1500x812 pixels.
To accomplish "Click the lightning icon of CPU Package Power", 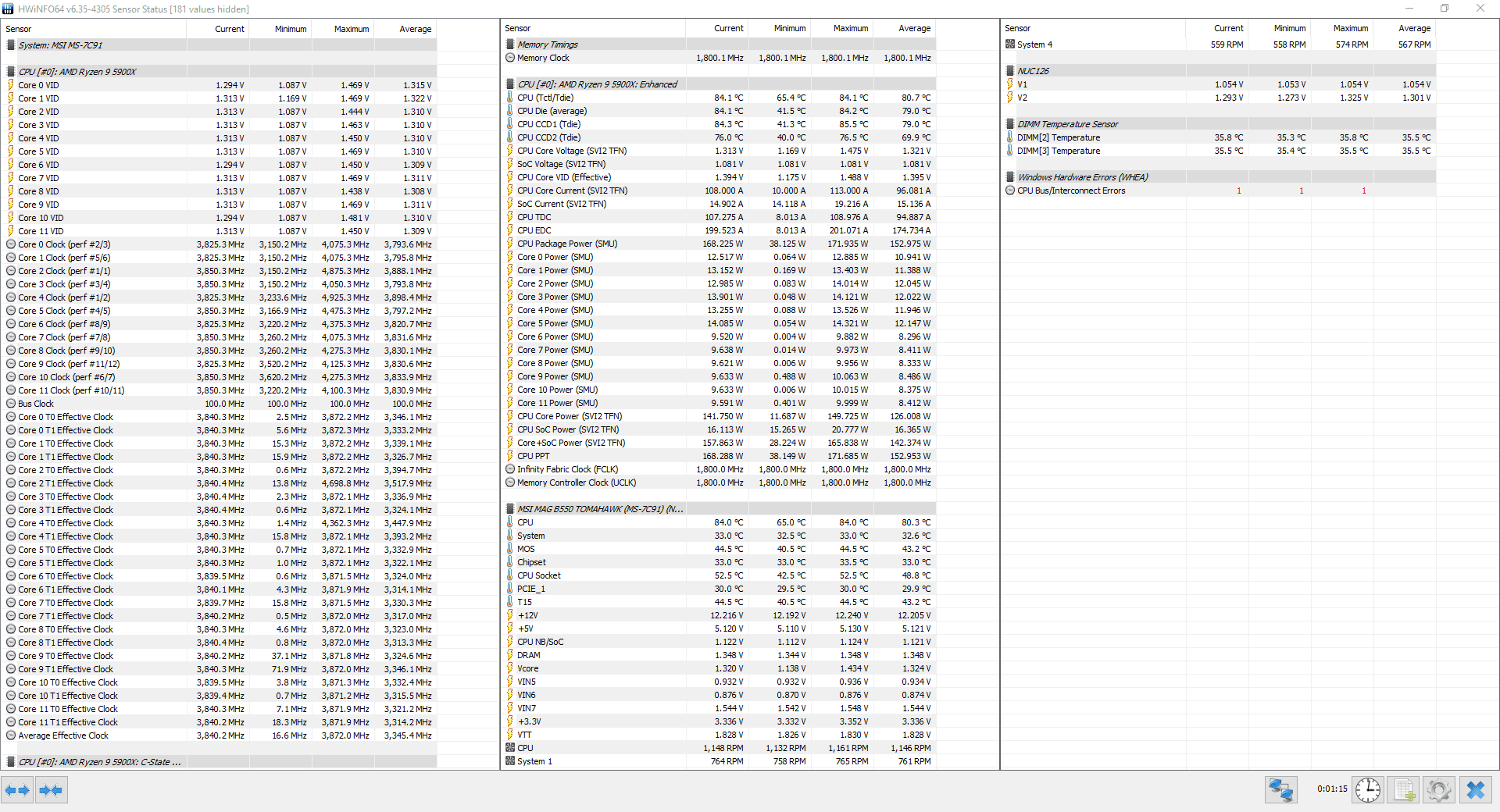I will coord(510,244).
